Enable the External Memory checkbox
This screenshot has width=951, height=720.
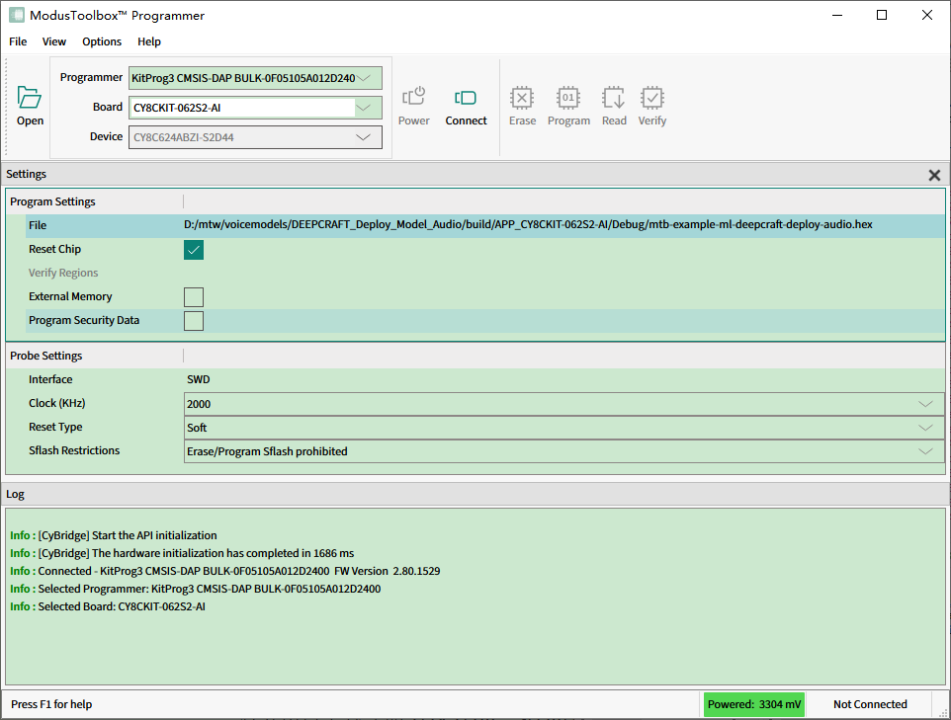click(193, 297)
